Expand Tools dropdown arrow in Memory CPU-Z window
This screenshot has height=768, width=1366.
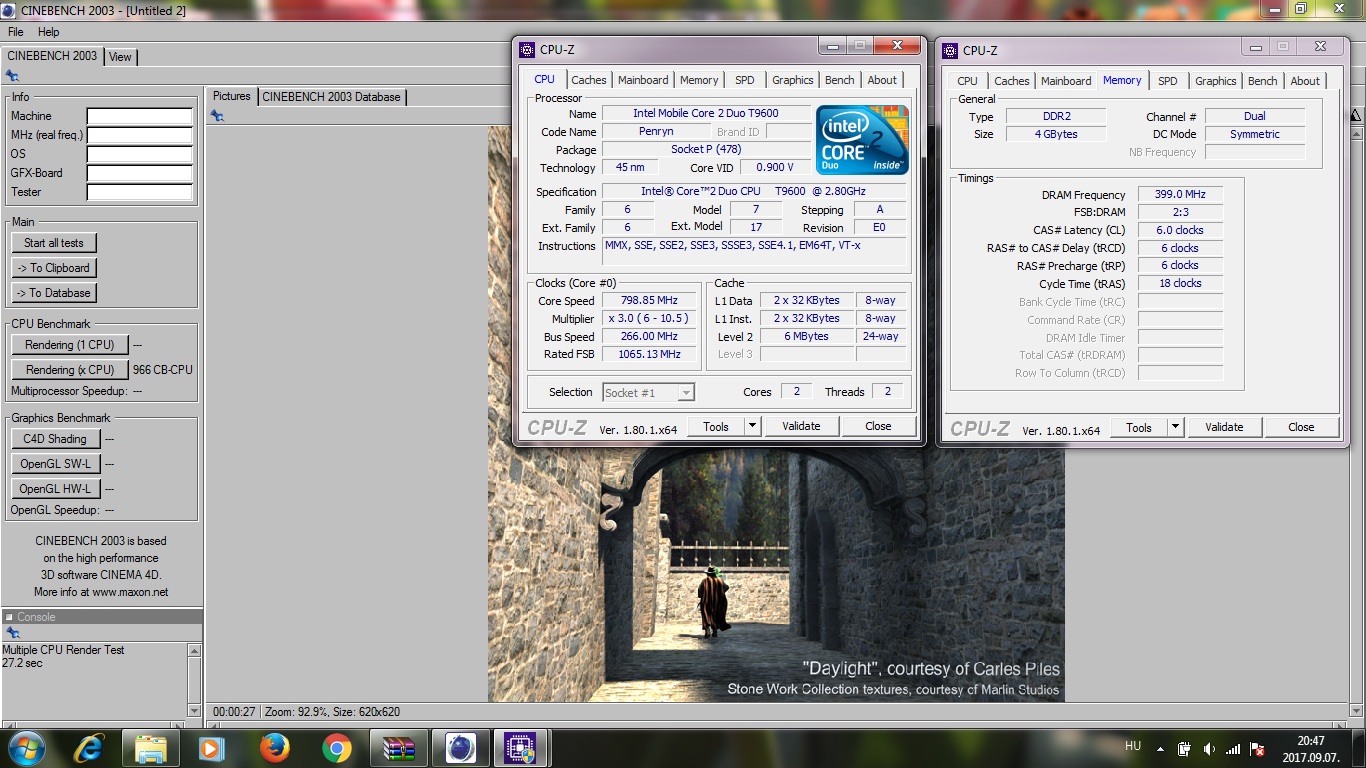[1175, 427]
